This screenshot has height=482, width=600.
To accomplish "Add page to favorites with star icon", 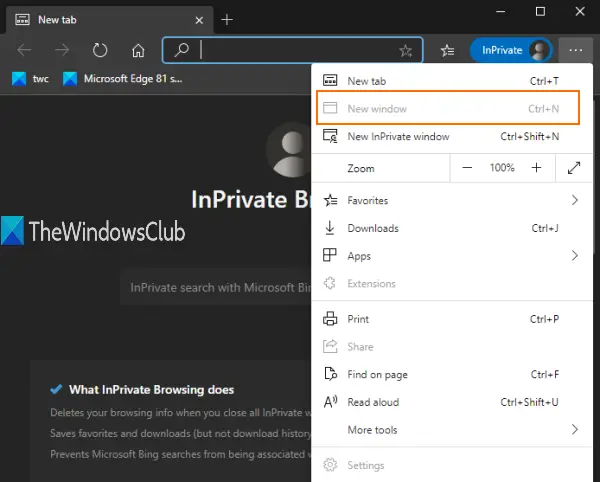I will click(x=406, y=50).
